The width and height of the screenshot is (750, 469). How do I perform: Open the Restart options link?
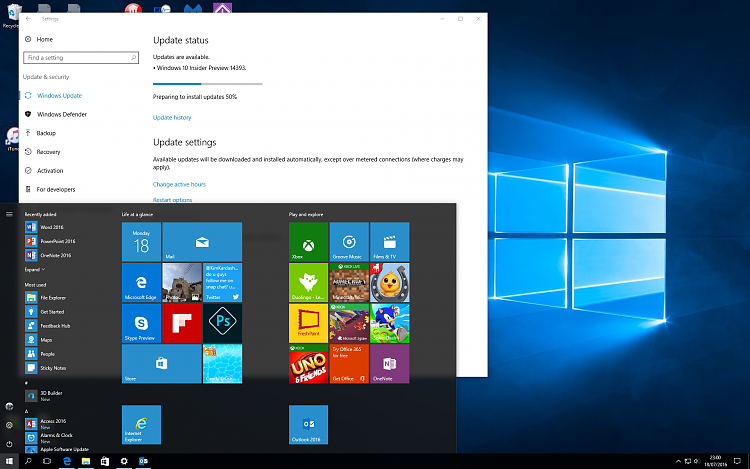coord(172,200)
